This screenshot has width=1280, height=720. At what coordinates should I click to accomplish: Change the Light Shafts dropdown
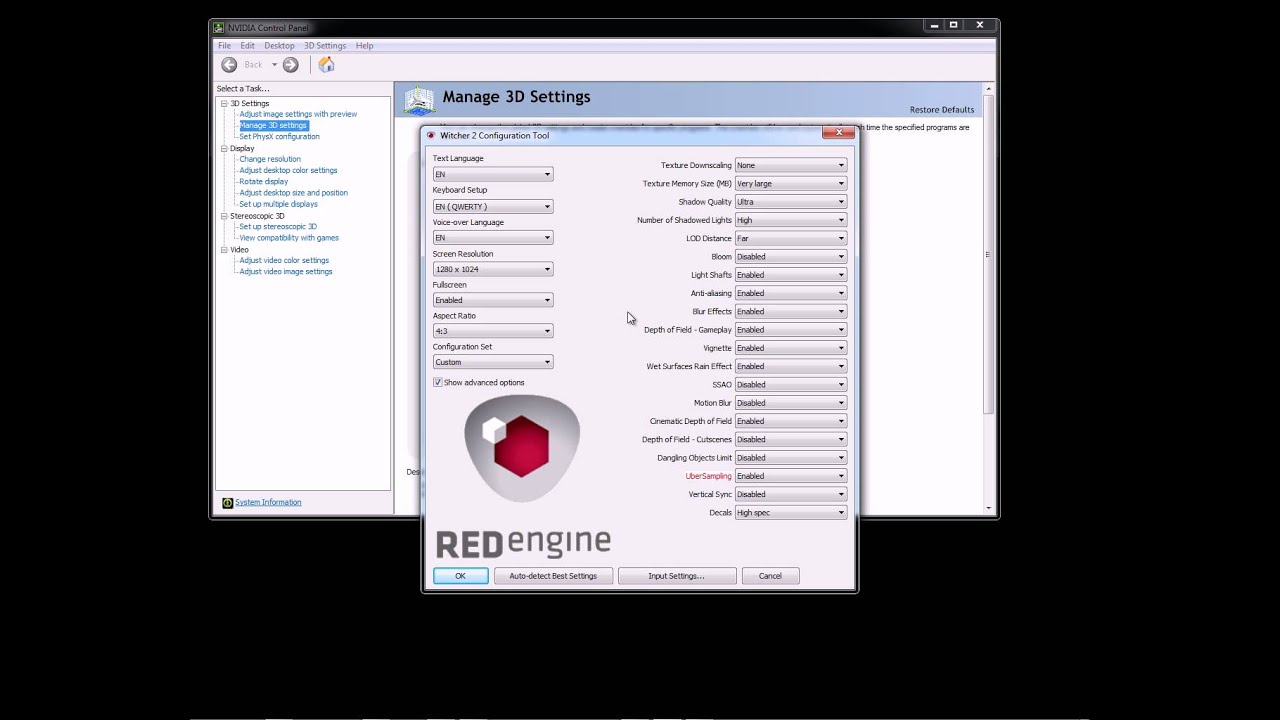[x=791, y=275]
